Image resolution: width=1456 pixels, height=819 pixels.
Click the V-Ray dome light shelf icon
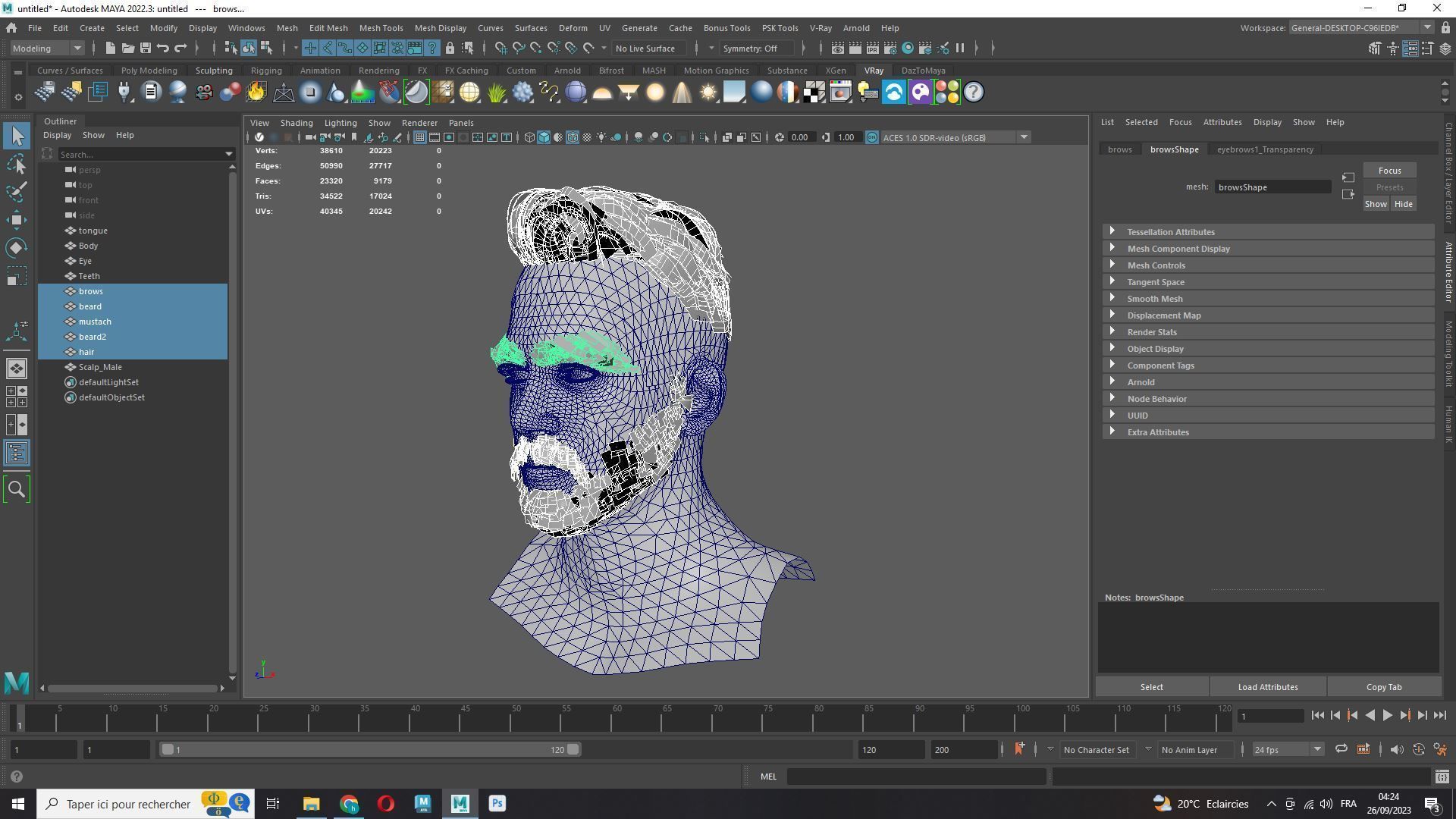pyautogui.click(x=602, y=93)
